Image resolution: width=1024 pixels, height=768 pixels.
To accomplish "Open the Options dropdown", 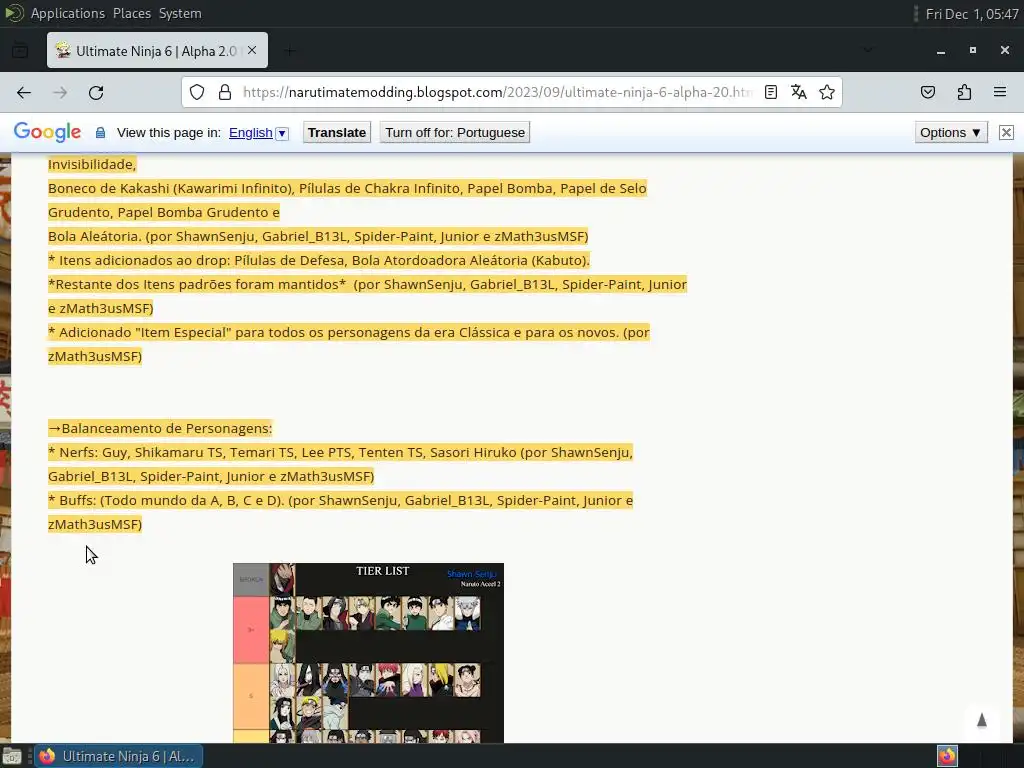I will (x=951, y=133).
